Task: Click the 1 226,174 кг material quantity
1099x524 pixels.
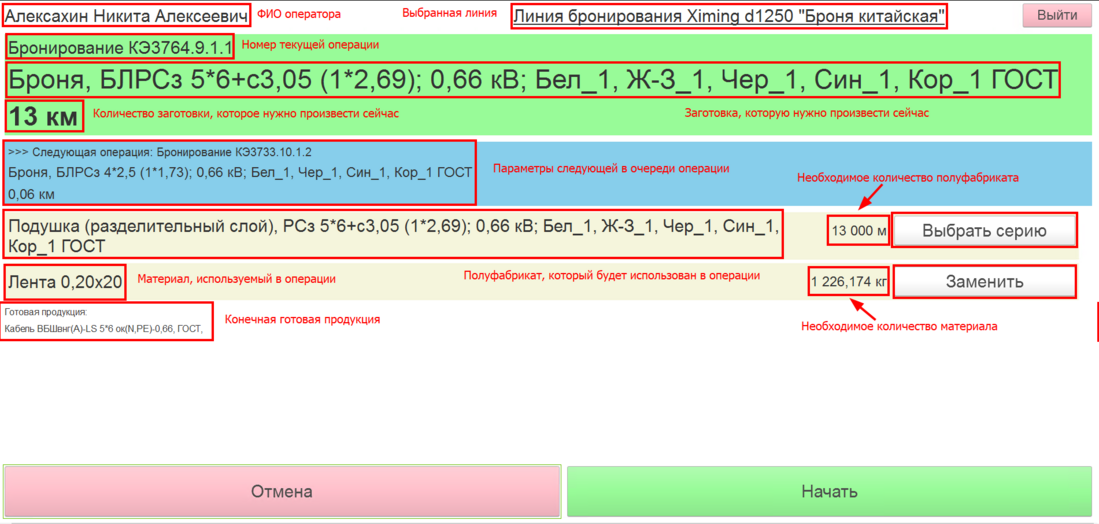Action: [849, 282]
